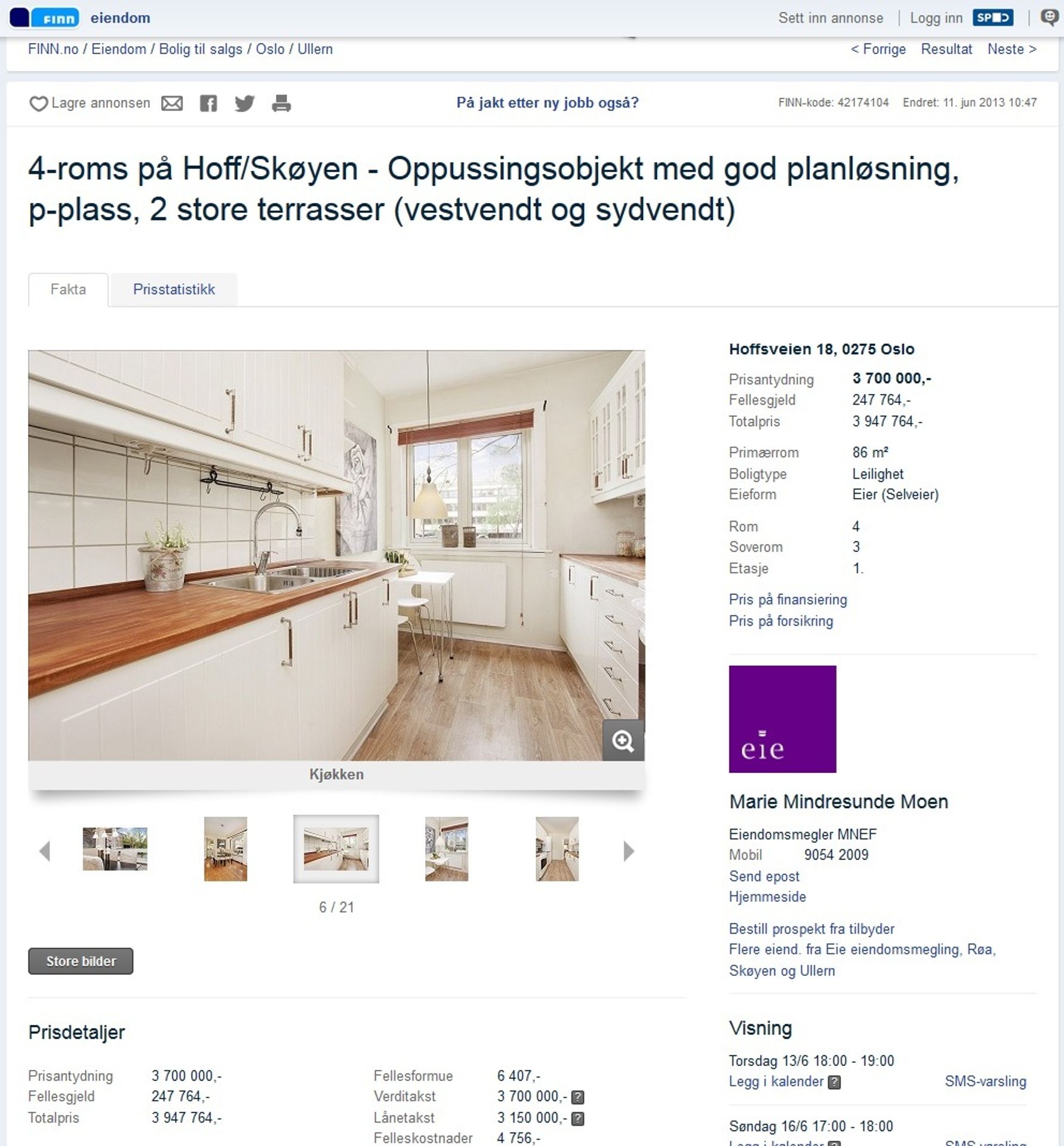Open help icon next to Verditakst

click(577, 1097)
